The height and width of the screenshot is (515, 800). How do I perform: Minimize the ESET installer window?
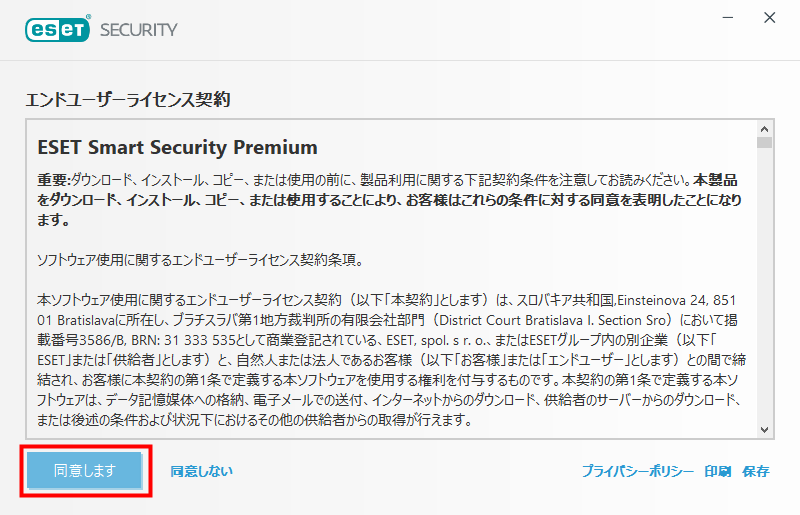728,18
